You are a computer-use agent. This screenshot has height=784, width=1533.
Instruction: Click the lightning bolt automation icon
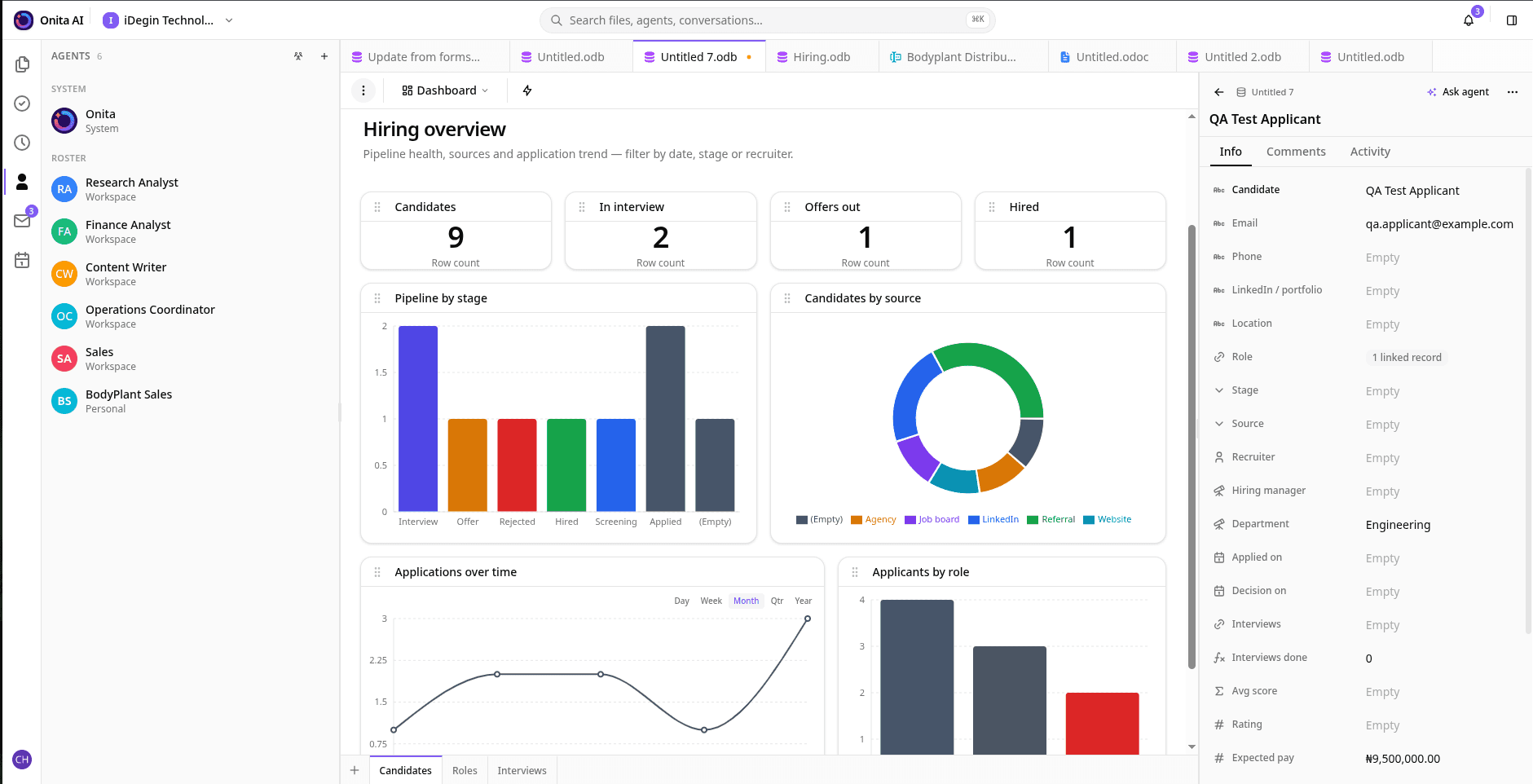527,90
